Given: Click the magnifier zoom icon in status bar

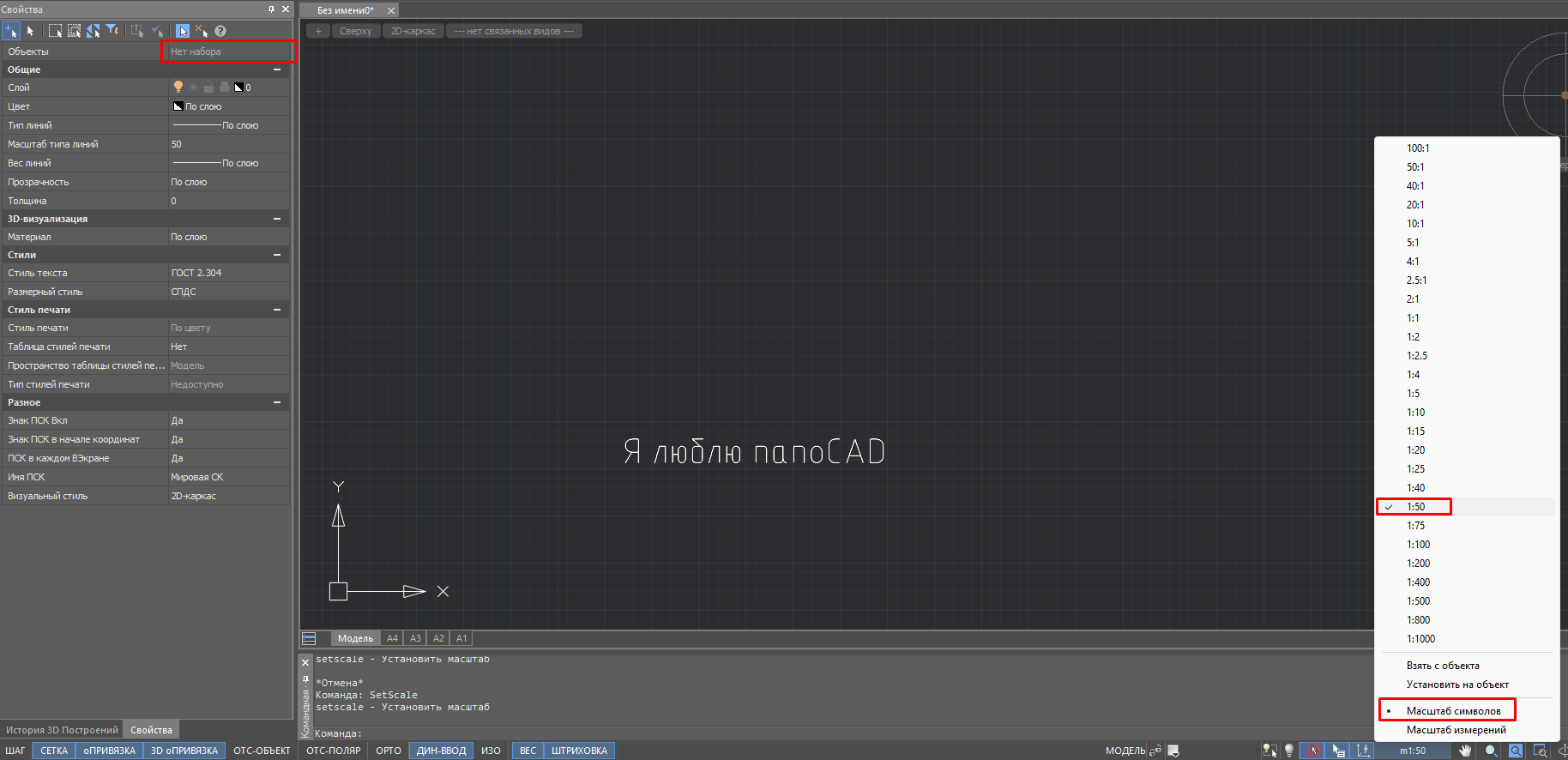Looking at the screenshot, I should 1492,751.
